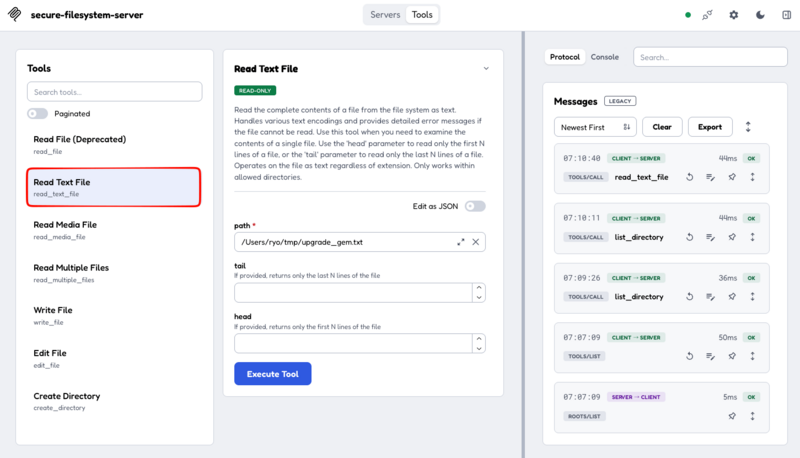Image resolution: width=800 pixels, height=458 pixels.
Task: Expand the 07:09:26 list_directory message details
Action: 753,296
